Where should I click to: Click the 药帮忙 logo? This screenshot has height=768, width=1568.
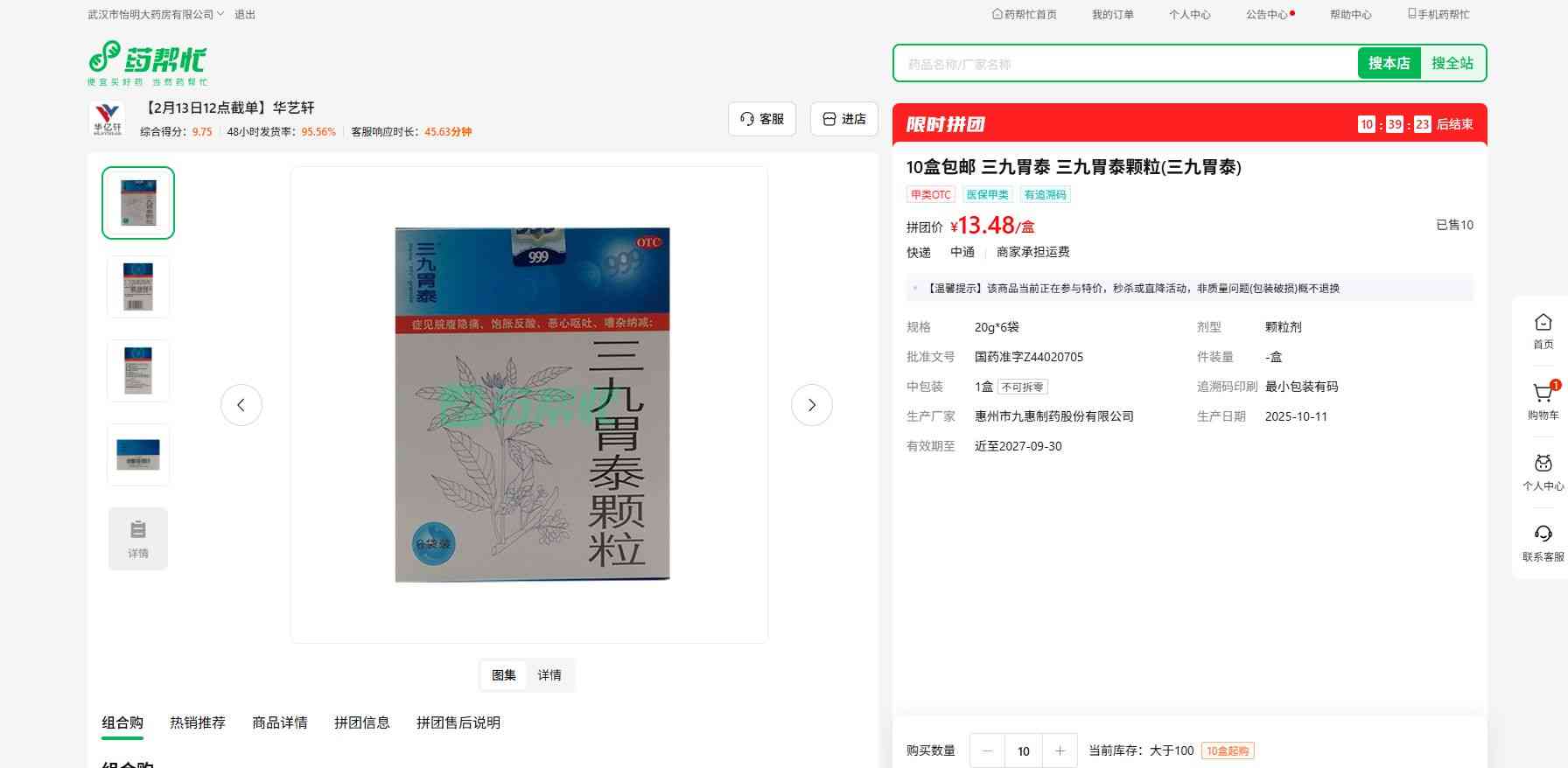(x=147, y=62)
